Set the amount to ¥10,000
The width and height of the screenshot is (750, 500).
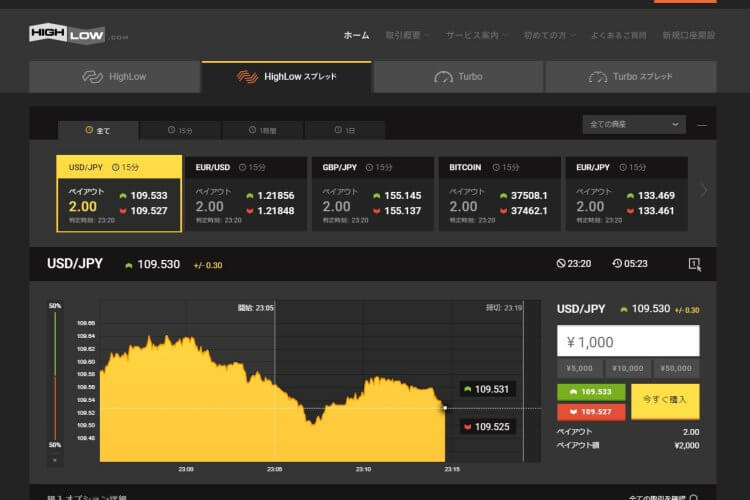tap(628, 368)
